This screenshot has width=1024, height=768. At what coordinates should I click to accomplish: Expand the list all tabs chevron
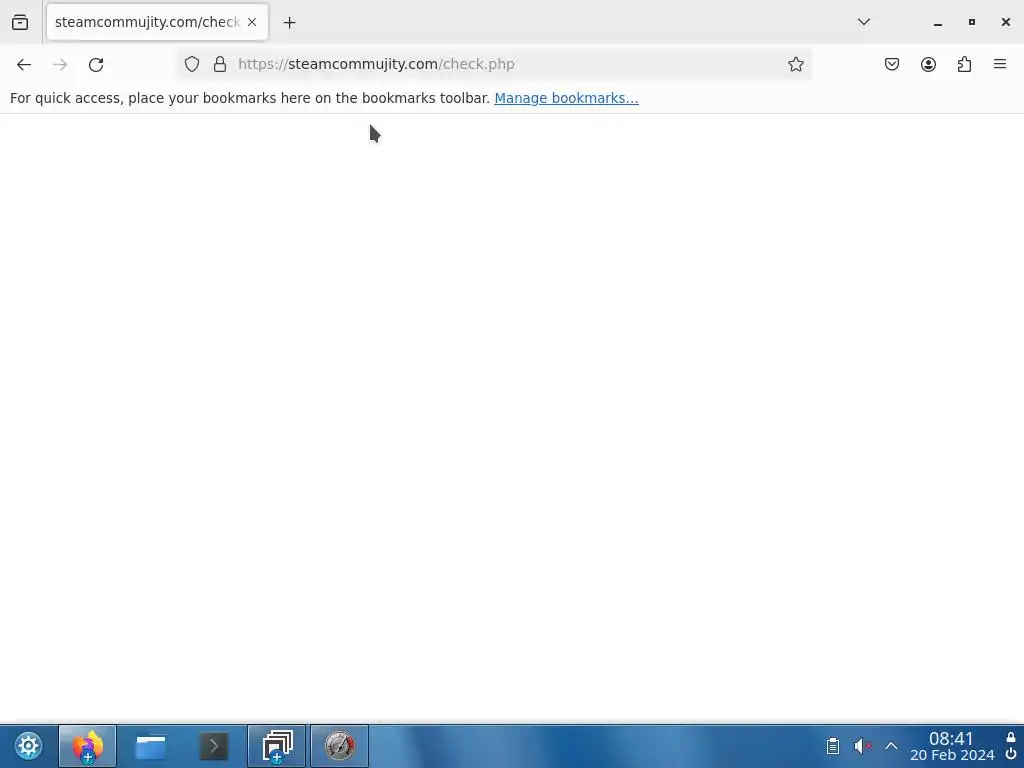[863, 22]
